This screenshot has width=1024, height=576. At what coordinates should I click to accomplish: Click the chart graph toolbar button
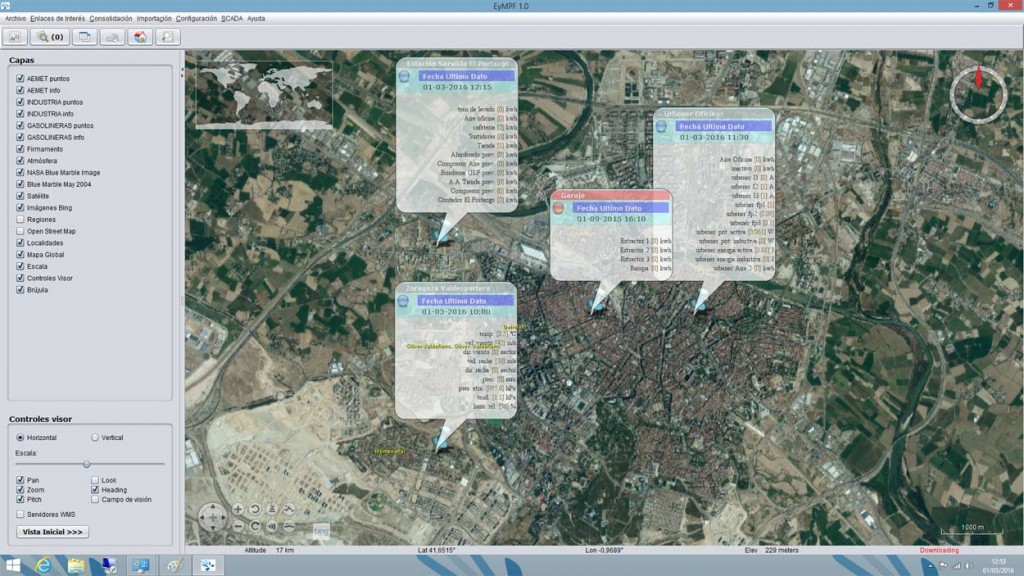pyautogui.click(x=14, y=37)
